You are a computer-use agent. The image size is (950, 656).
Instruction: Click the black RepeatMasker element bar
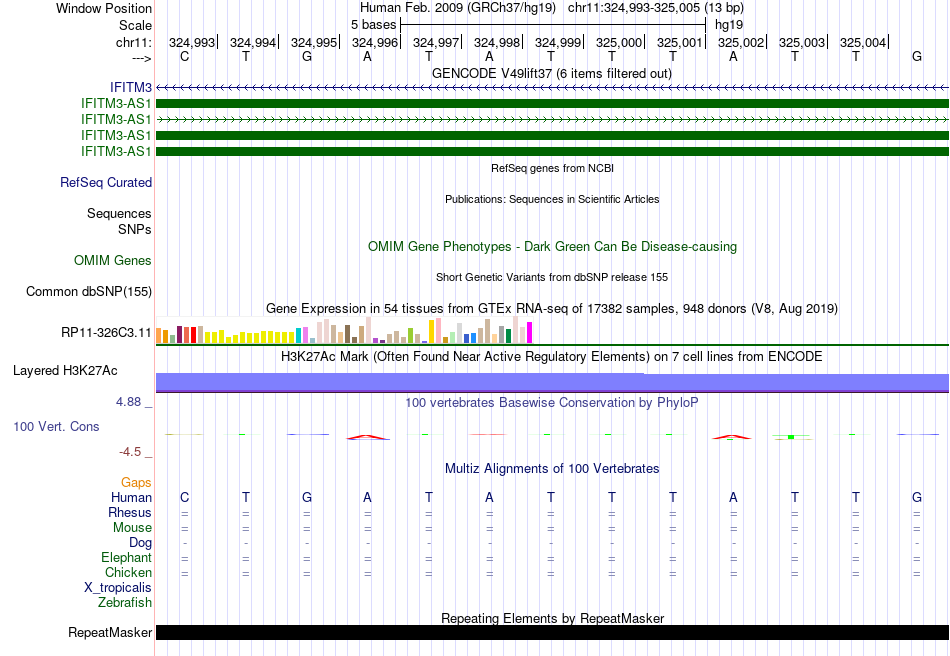552,632
